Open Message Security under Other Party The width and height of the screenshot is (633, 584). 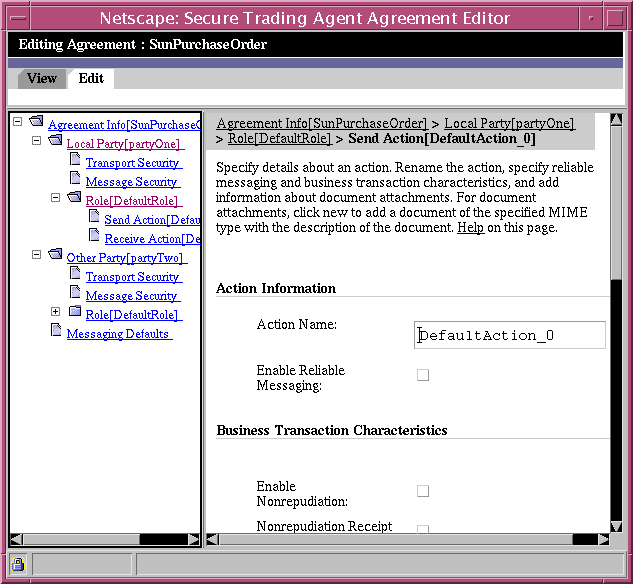(x=133, y=295)
